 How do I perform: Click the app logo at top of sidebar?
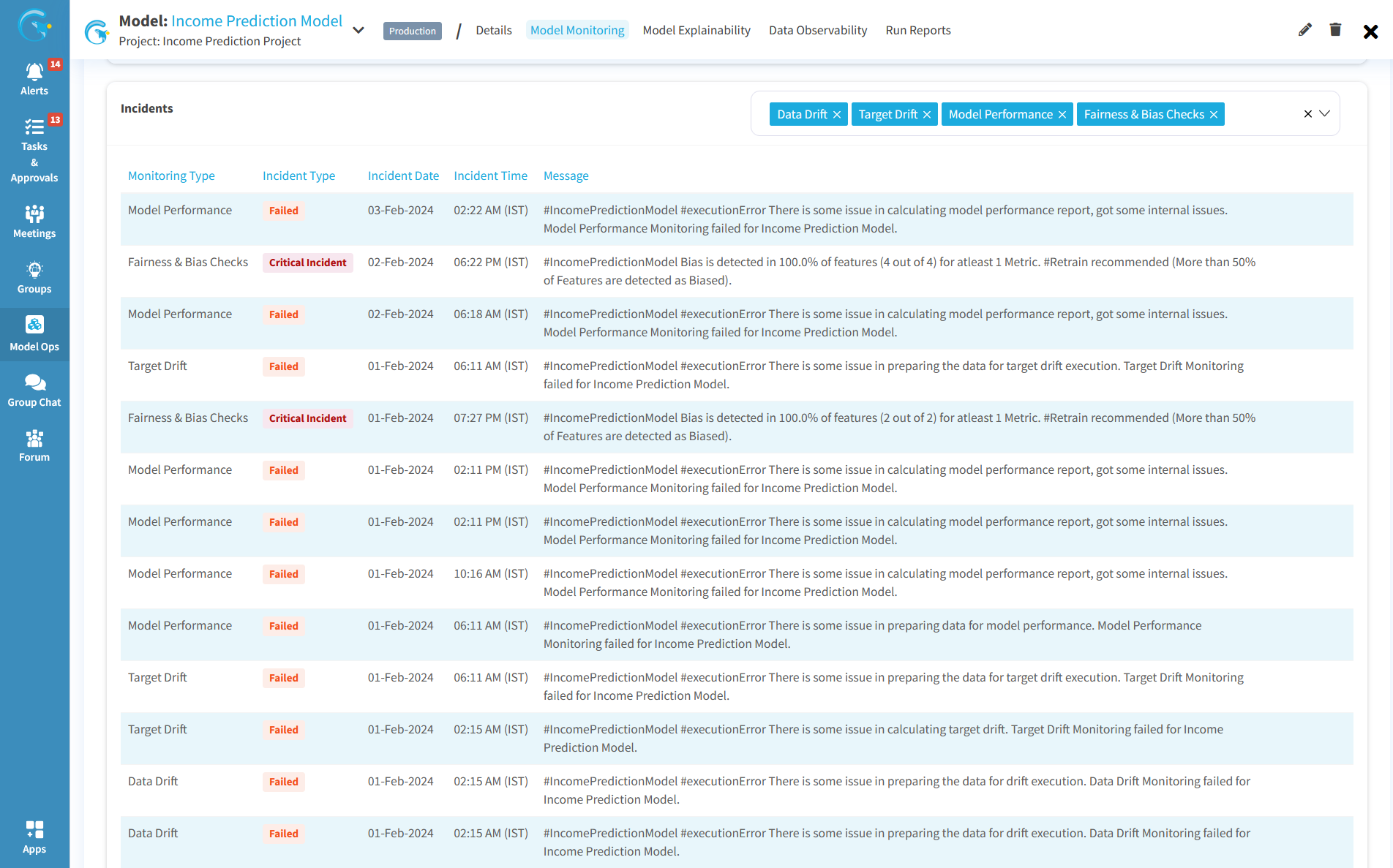34,26
